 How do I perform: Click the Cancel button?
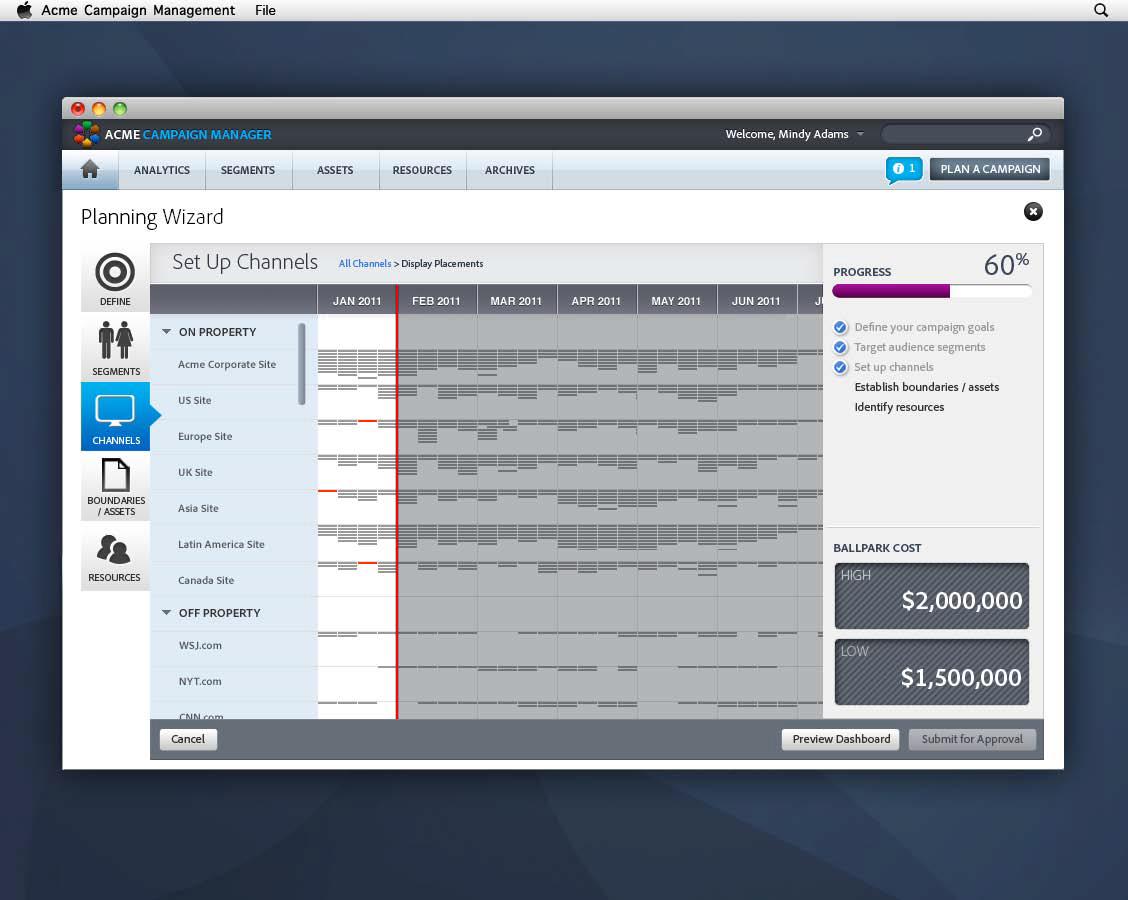(188, 739)
